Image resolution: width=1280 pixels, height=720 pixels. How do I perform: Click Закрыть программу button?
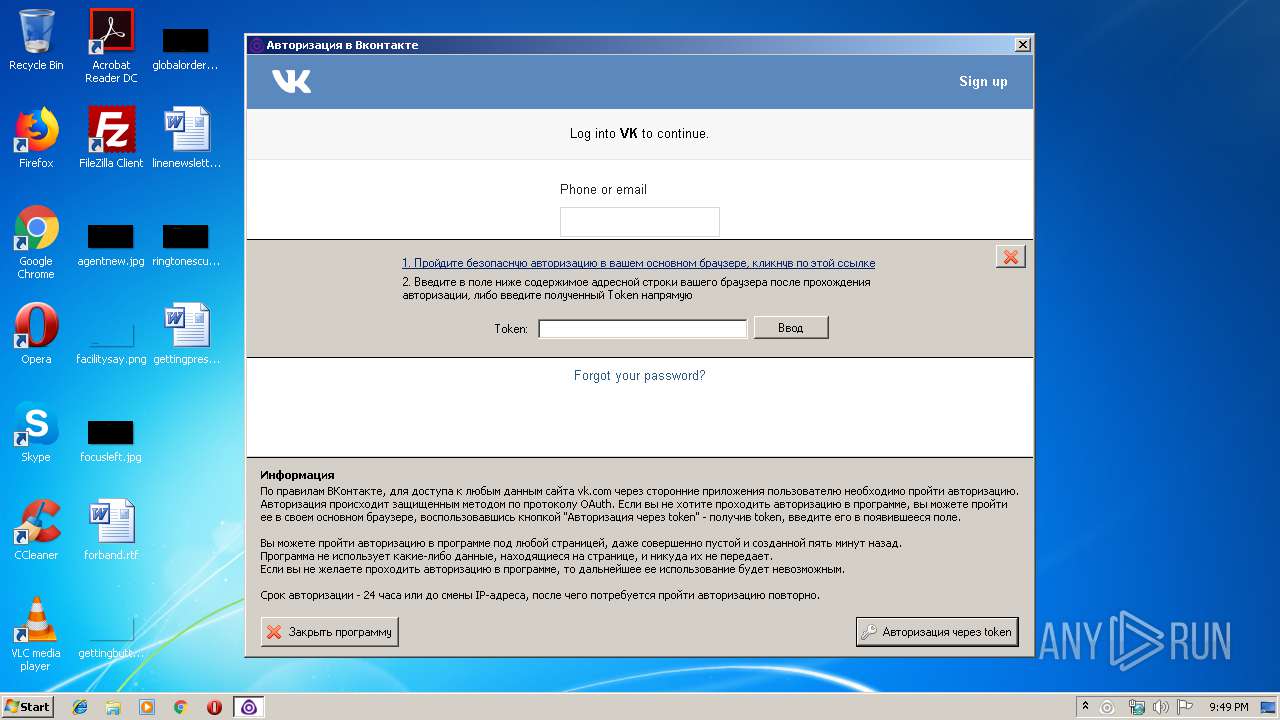[330, 632]
